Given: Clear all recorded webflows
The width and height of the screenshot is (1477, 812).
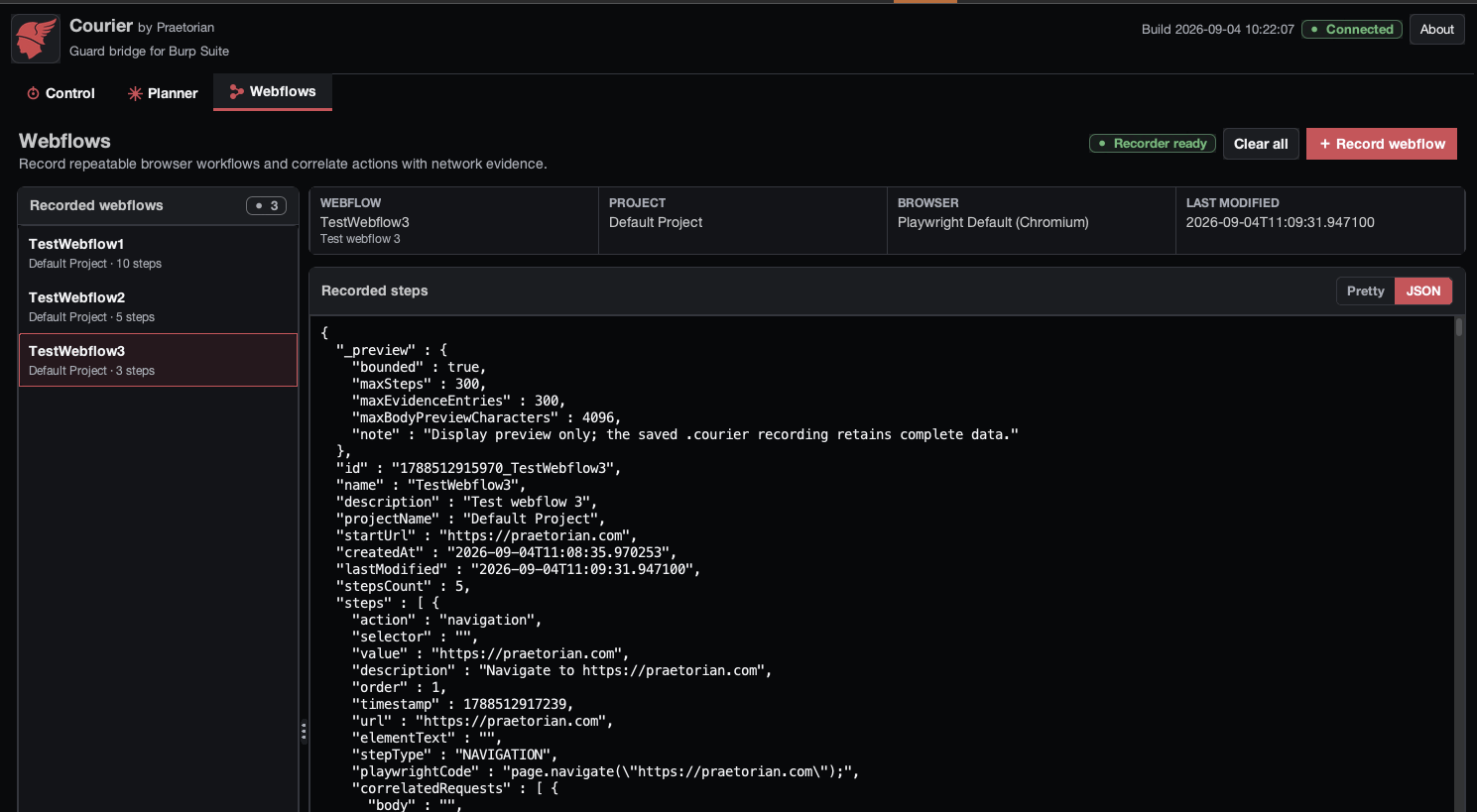Looking at the screenshot, I should (x=1260, y=144).
